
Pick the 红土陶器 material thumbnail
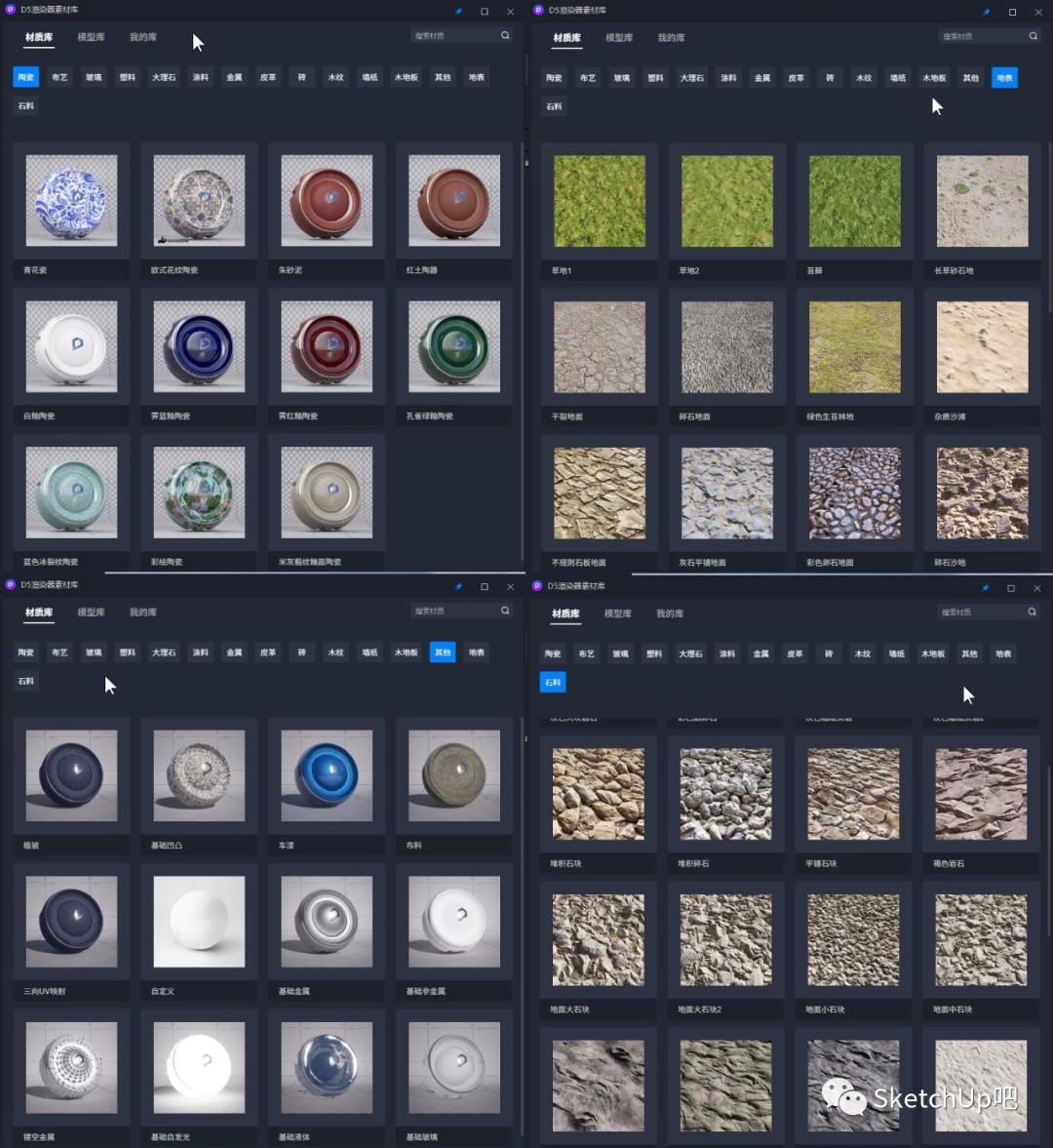(x=454, y=201)
